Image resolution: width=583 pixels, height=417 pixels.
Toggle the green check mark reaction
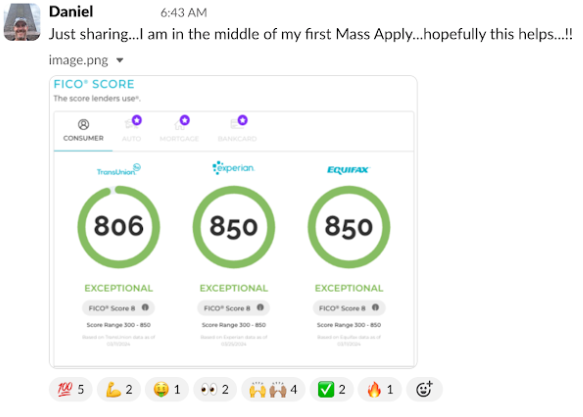click(x=332, y=389)
